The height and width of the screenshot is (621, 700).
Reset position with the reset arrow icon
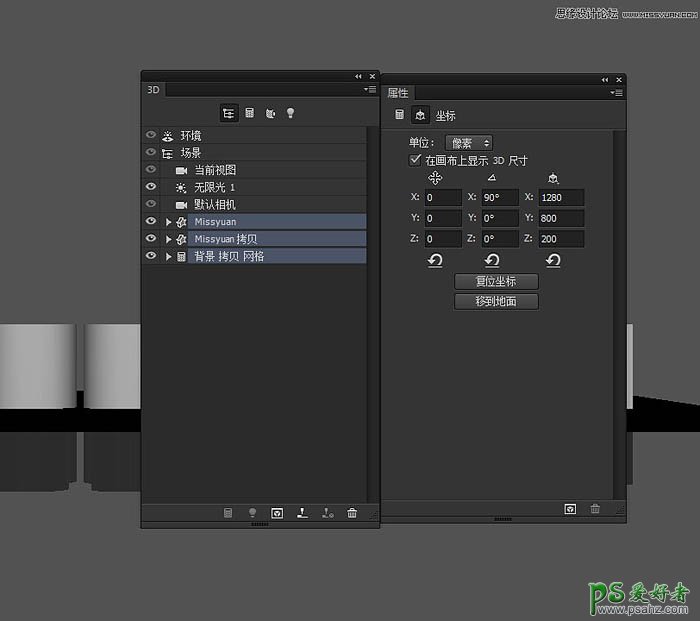point(435,260)
